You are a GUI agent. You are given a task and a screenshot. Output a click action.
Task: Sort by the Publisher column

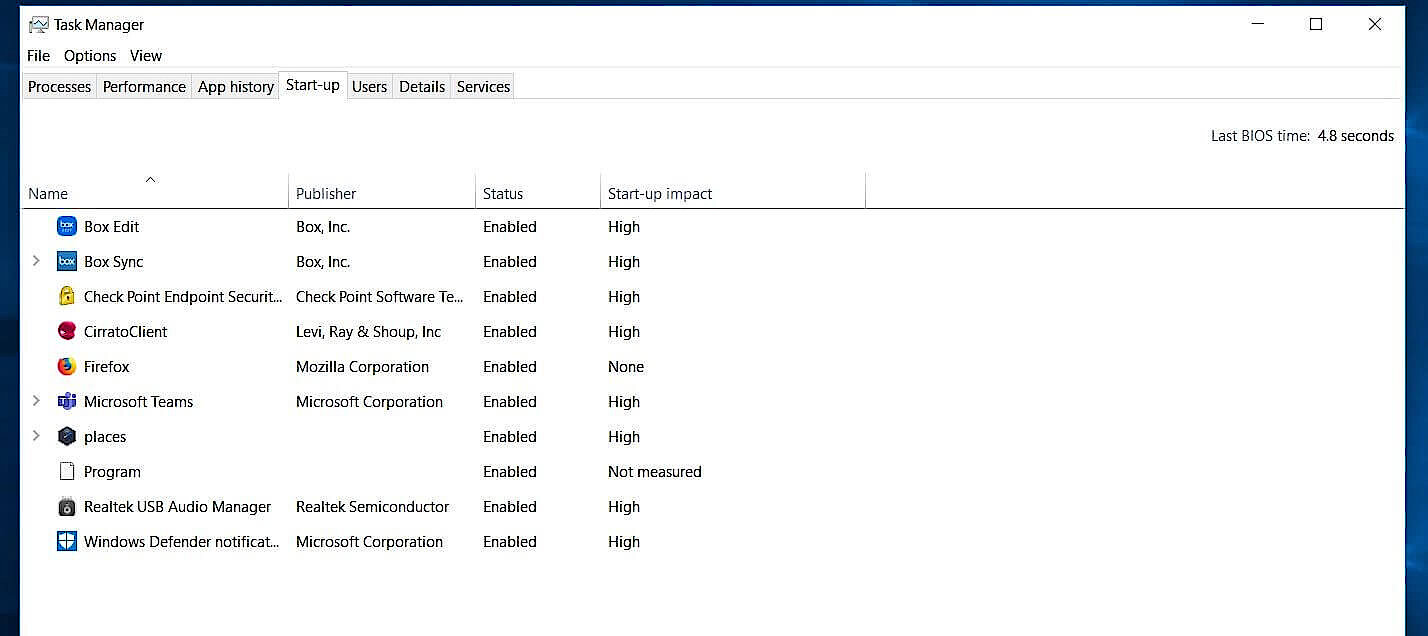coord(325,193)
